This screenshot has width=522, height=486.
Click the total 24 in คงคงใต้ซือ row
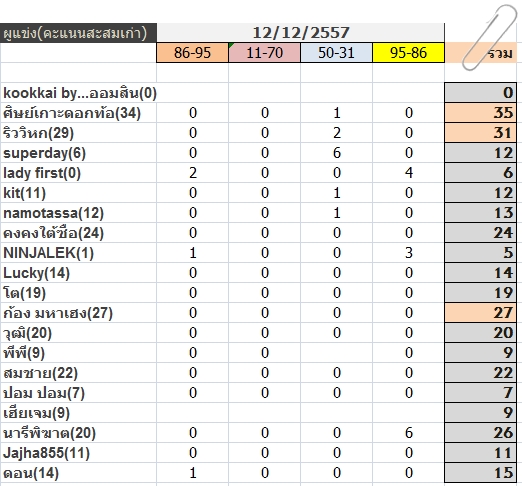(481, 233)
